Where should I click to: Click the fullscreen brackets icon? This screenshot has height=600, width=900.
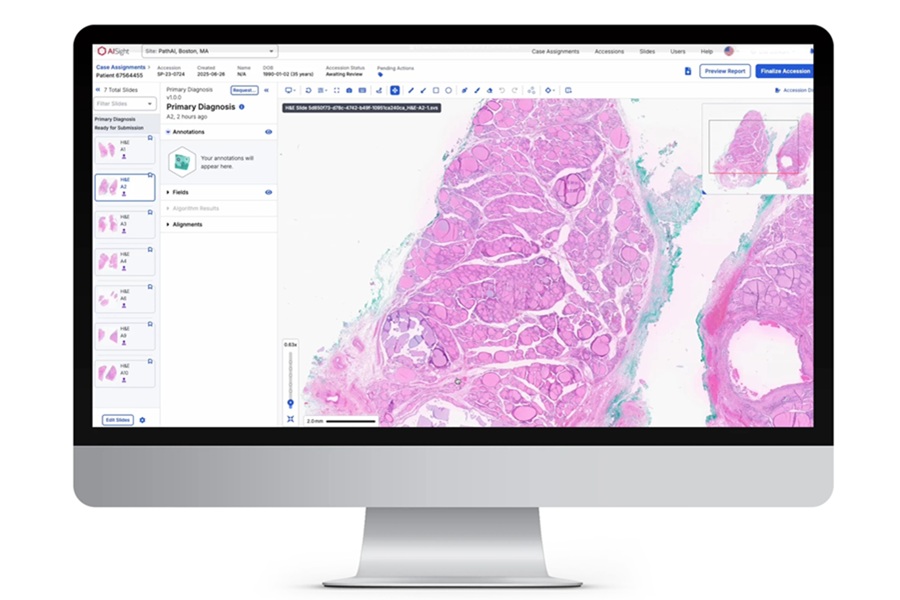(336, 91)
